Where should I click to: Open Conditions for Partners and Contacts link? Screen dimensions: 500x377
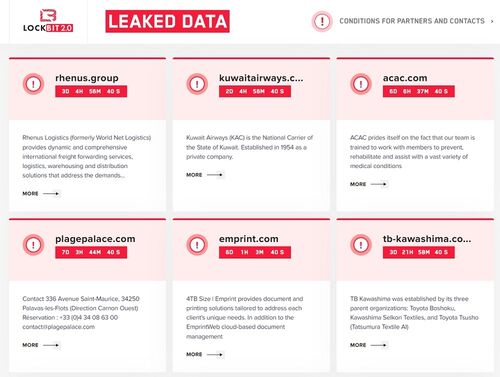412,21
